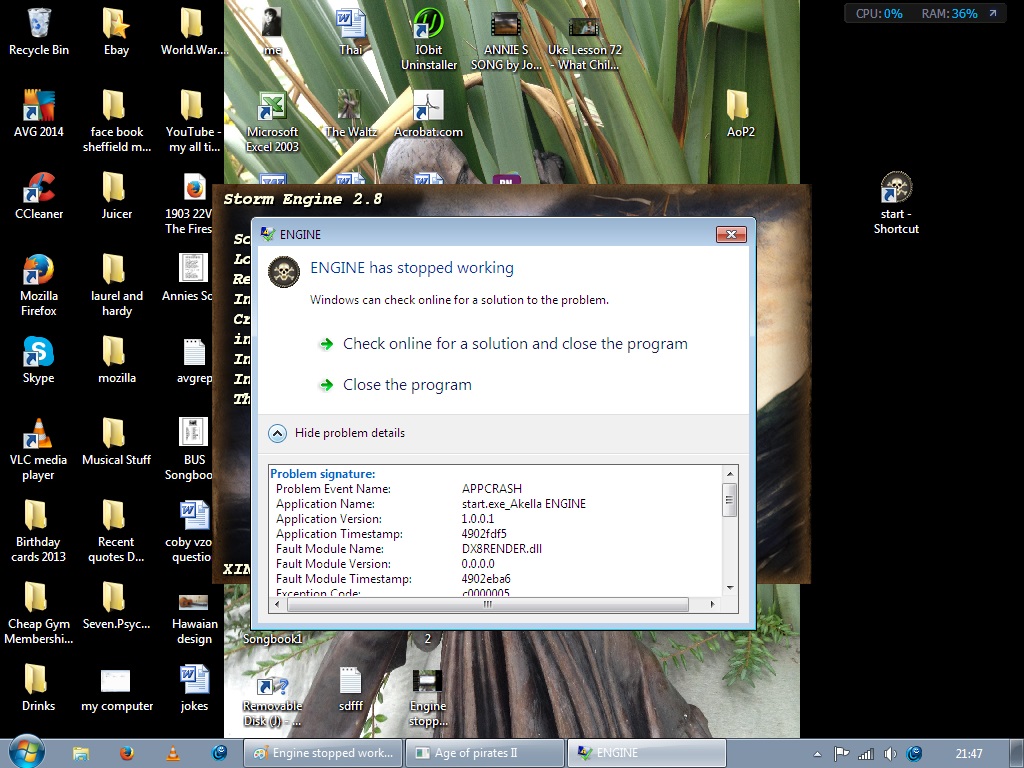Open the volume speaker tray icon
This screenshot has height=768, width=1024.
coord(889,754)
